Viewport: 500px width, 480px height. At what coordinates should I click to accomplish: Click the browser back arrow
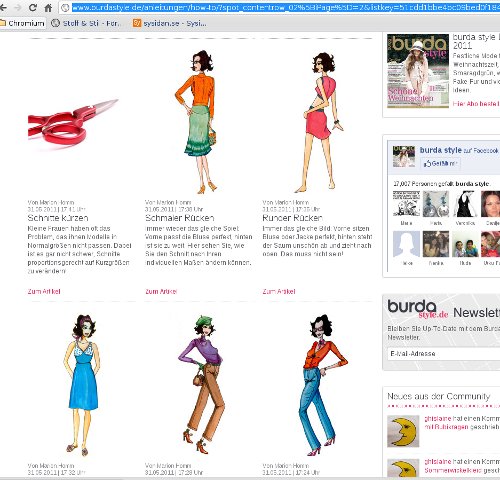click(4, 7)
